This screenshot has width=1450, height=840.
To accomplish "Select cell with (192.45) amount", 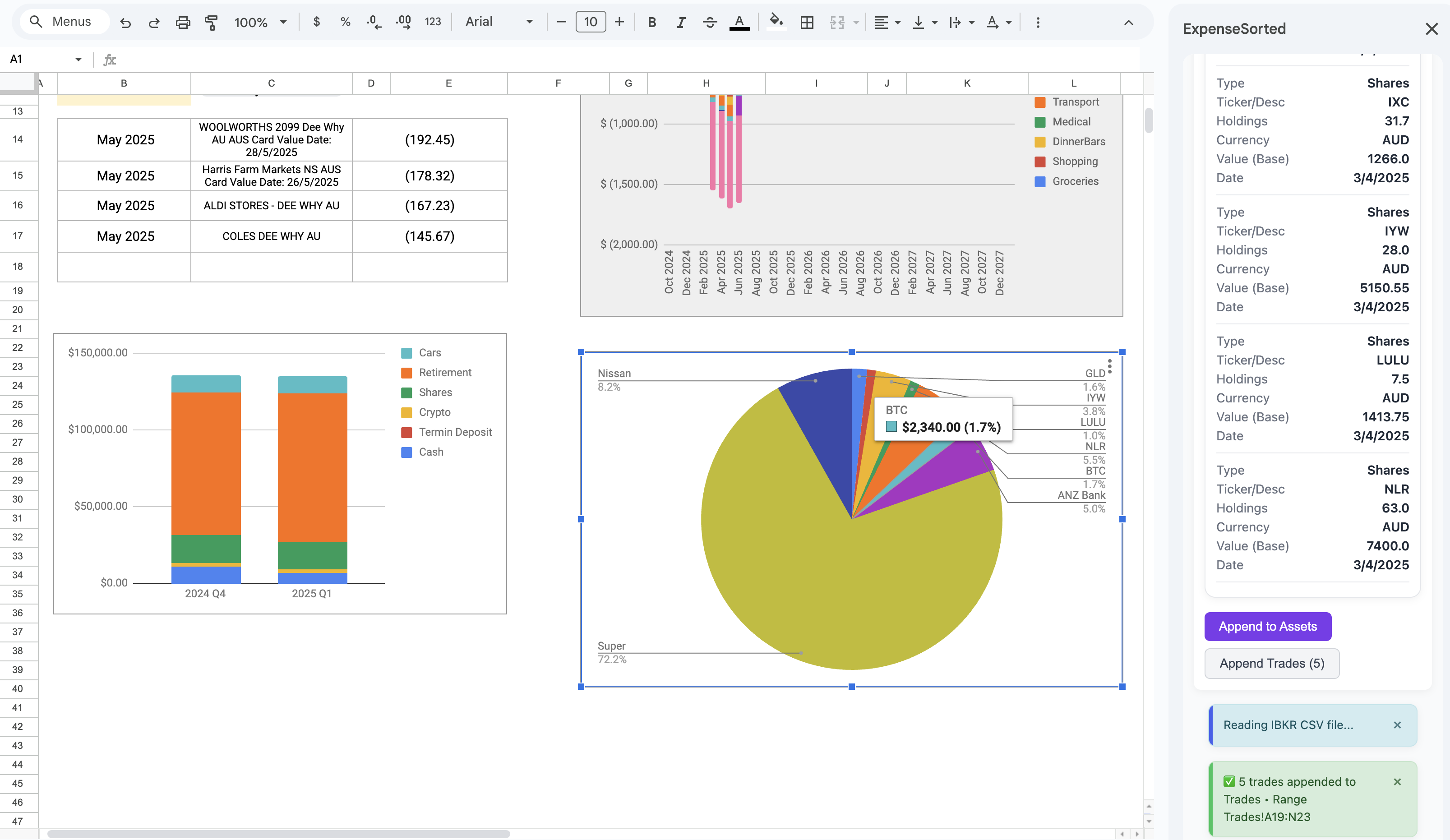I will (x=430, y=140).
